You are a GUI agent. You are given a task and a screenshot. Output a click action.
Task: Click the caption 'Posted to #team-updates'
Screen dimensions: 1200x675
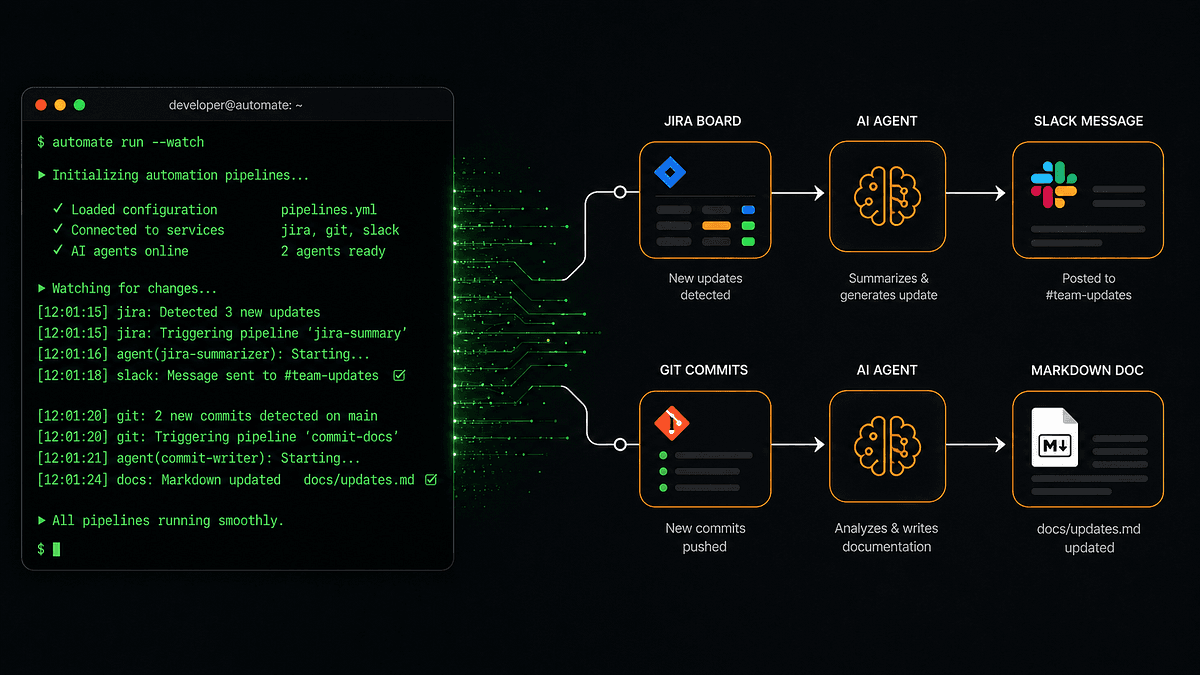coord(1089,287)
